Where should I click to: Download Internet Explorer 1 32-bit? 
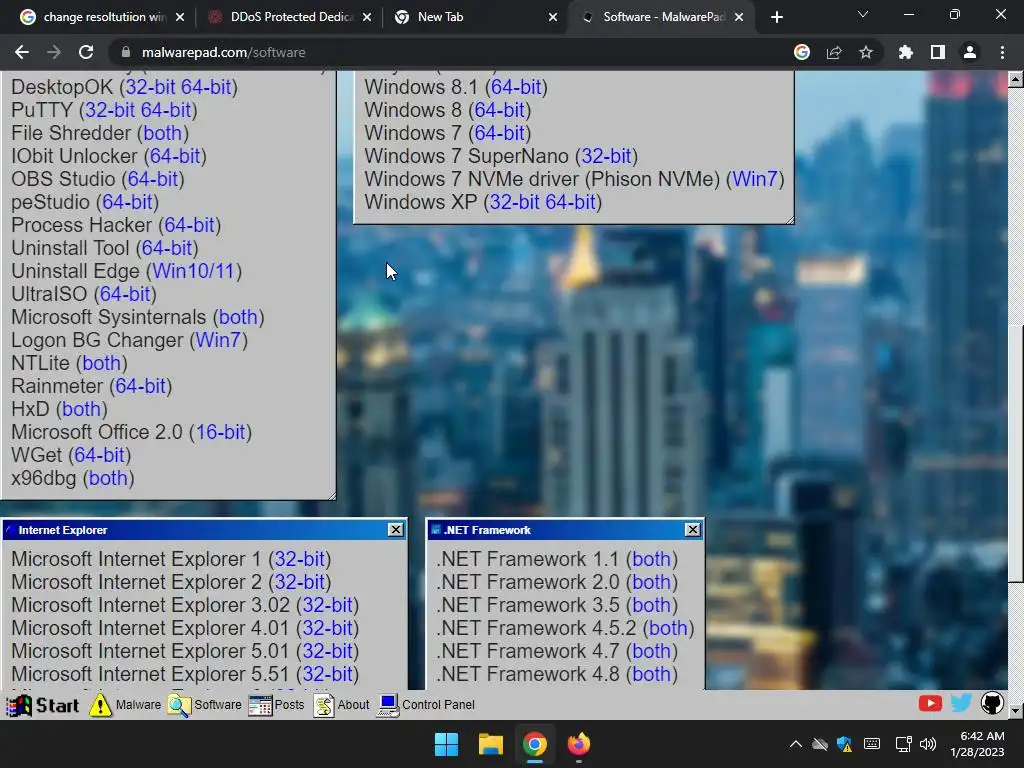coord(300,559)
